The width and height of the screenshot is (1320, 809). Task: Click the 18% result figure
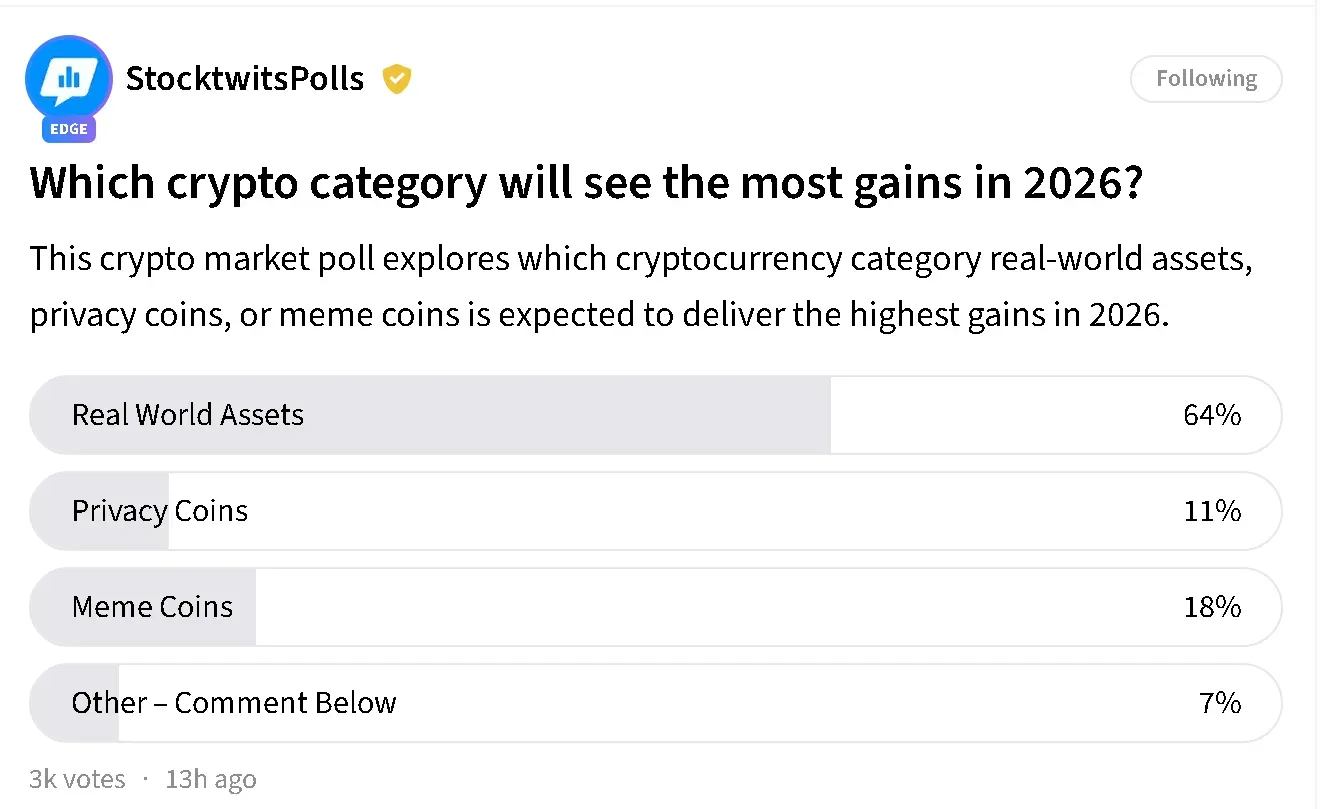click(1212, 607)
